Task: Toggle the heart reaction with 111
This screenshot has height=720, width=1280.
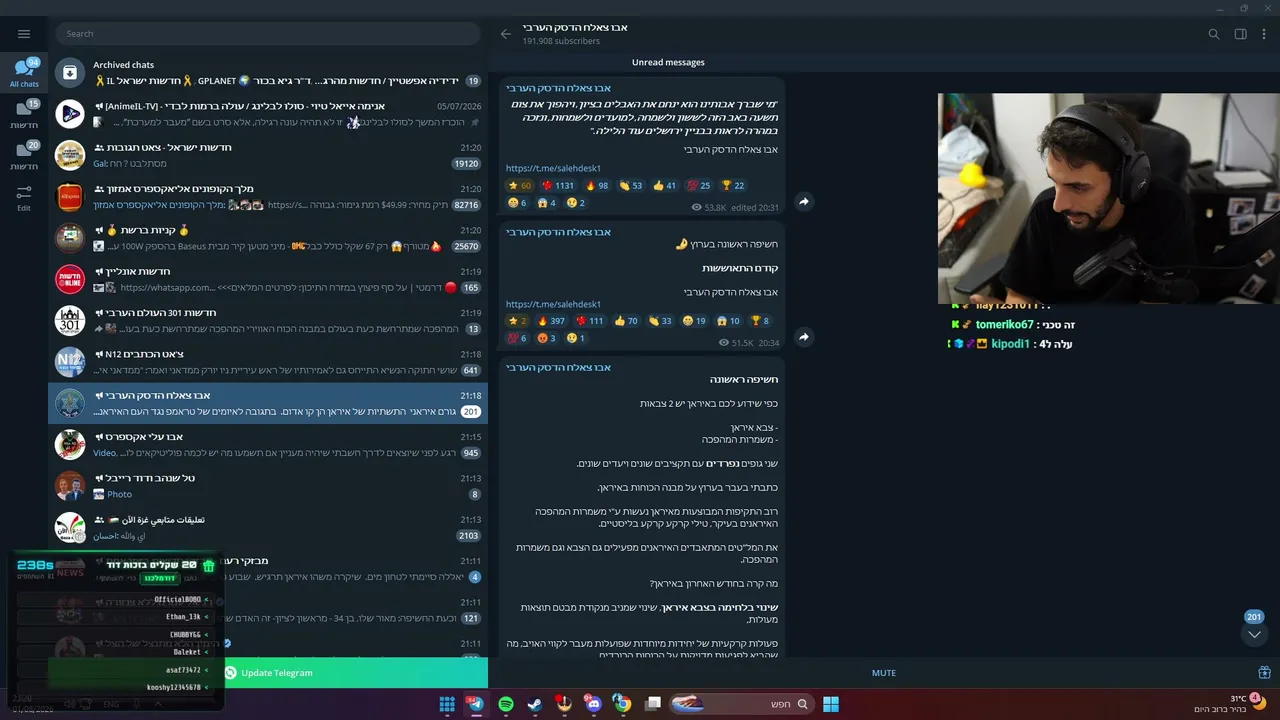Action: click(590, 321)
